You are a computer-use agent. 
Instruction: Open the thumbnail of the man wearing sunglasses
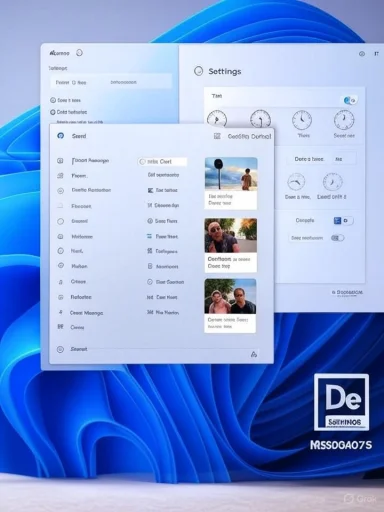231,245
